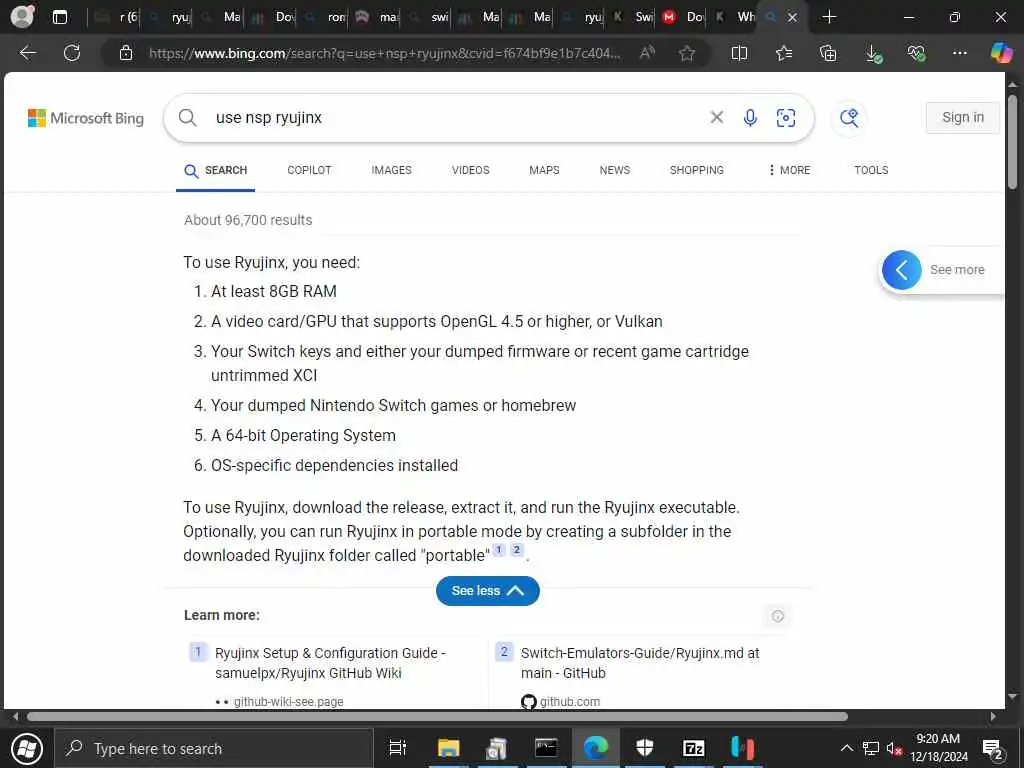
Task: Open Collections panel
Action: coord(828,53)
